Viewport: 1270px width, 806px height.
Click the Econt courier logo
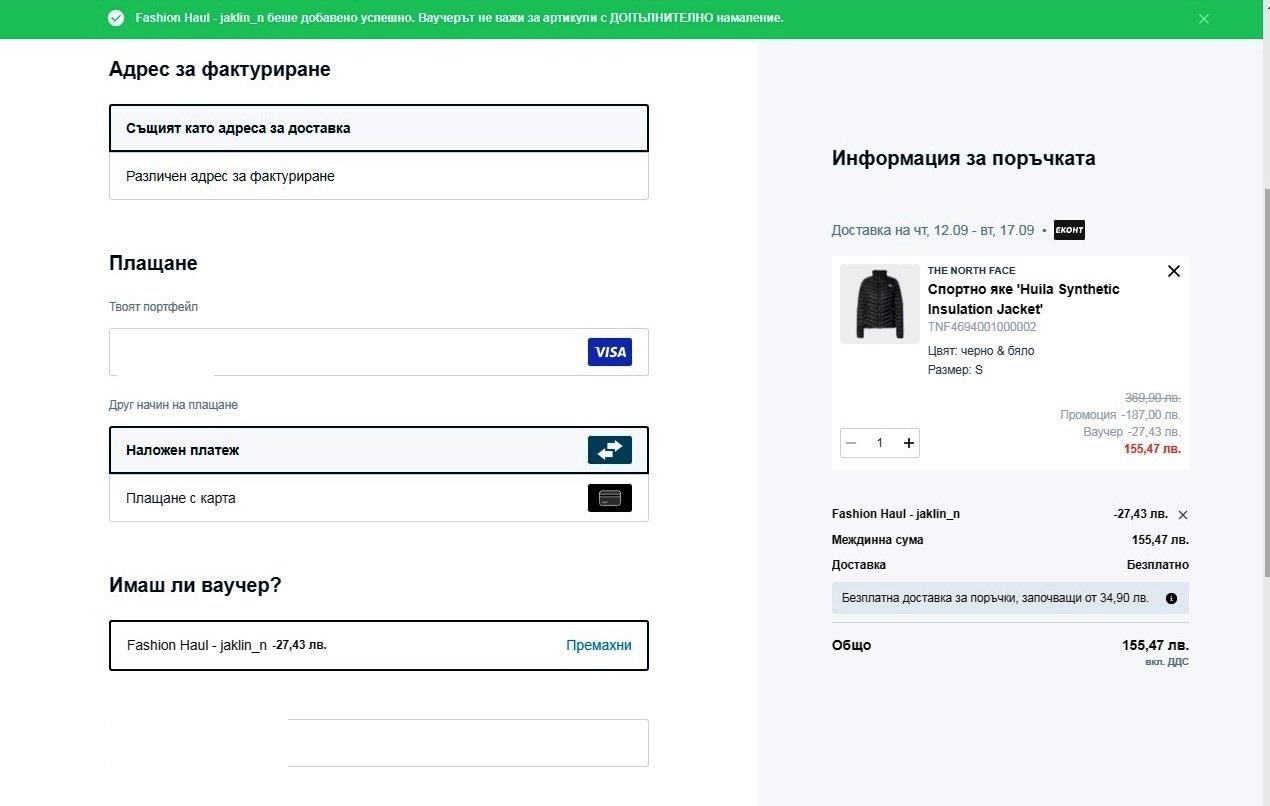pyautogui.click(x=1069, y=230)
